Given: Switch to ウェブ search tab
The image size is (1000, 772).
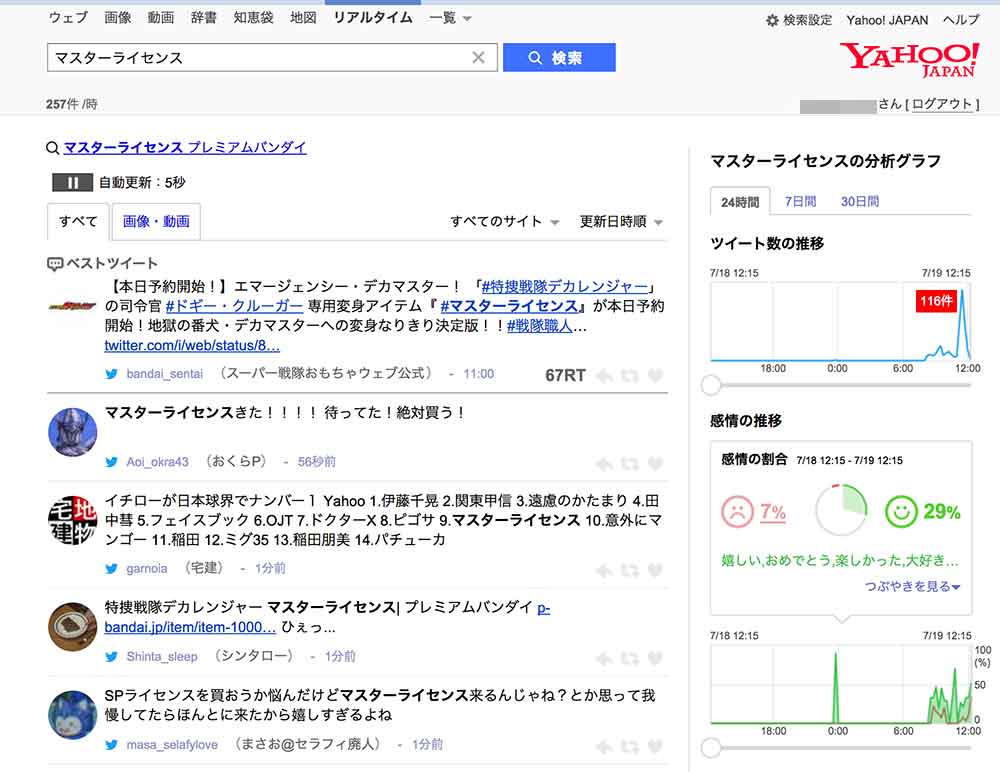Looking at the screenshot, I should pos(68,18).
